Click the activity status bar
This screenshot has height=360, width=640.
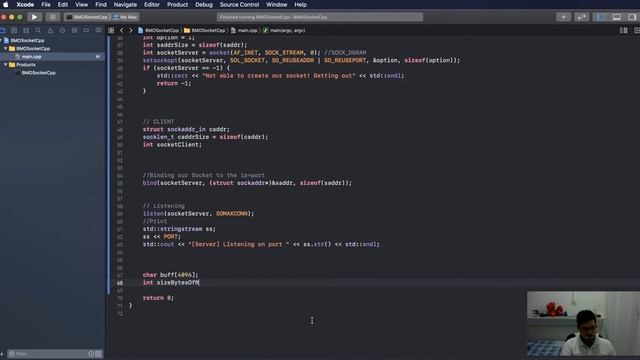[320, 17]
